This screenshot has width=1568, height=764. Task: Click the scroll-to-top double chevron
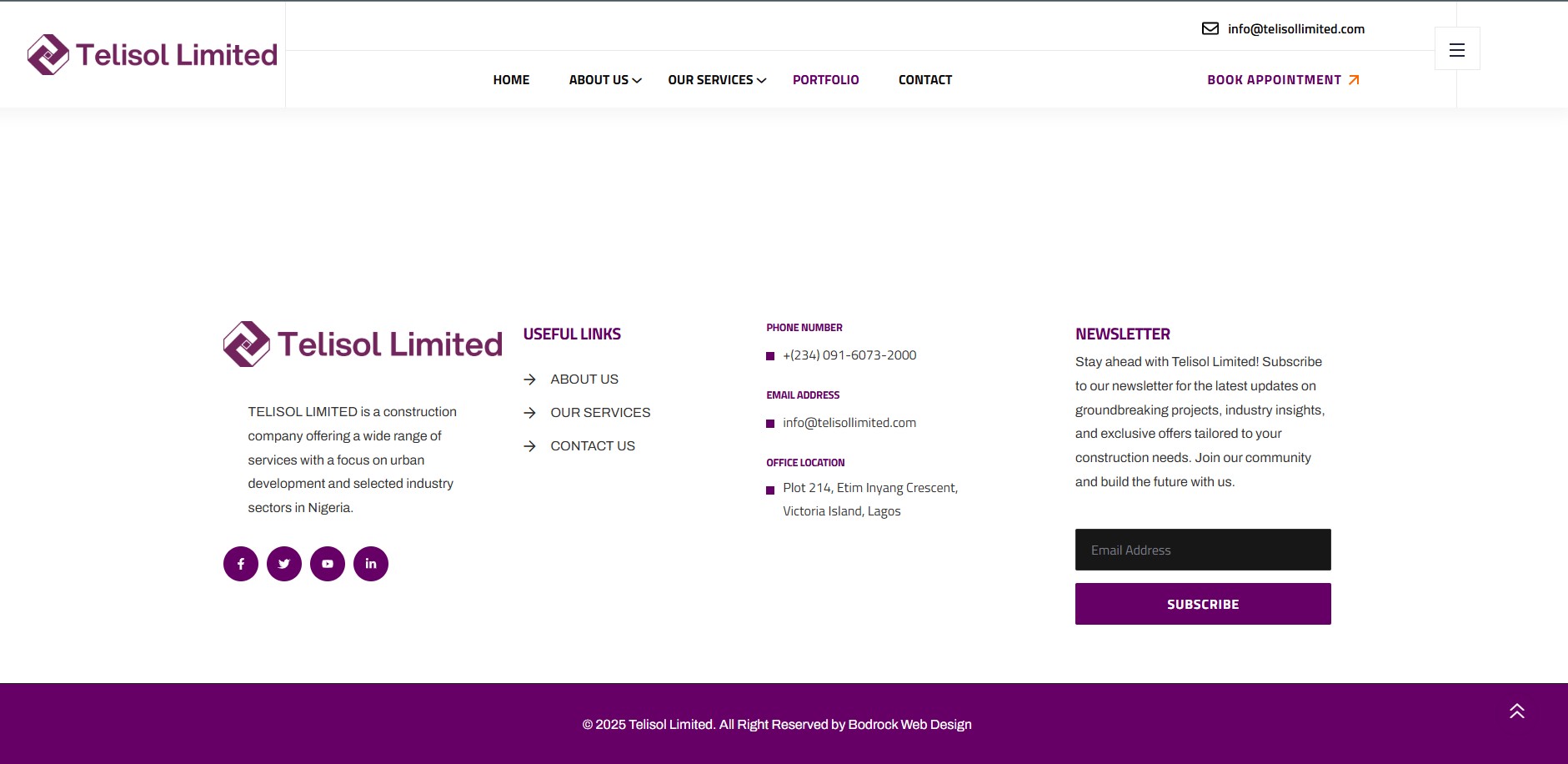tap(1516, 711)
